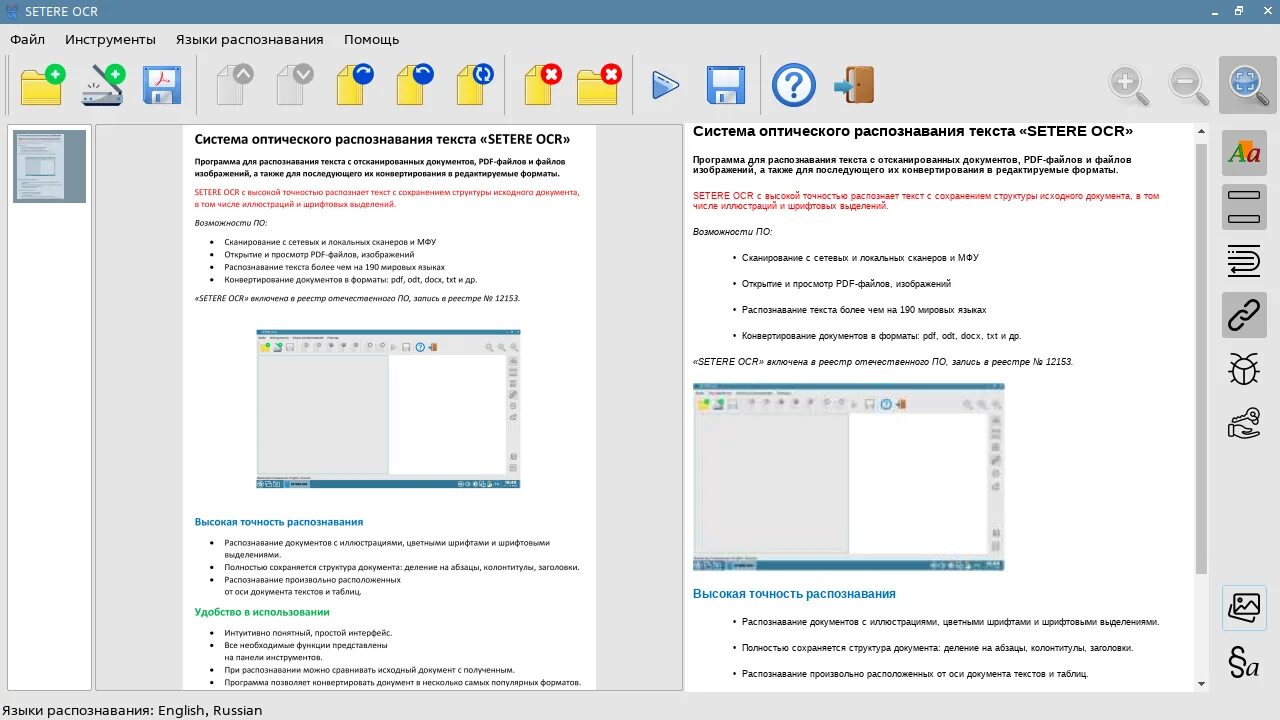Restore the SETERE OCR window
Image resolution: width=1280 pixels, height=720 pixels.
tap(1239, 11)
